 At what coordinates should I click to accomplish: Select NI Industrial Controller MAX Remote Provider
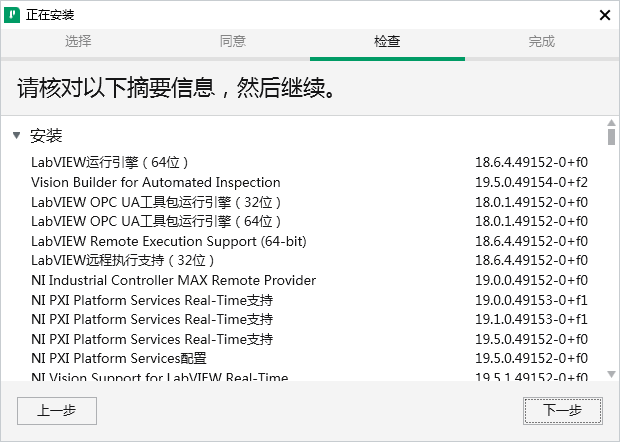click(x=173, y=280)
